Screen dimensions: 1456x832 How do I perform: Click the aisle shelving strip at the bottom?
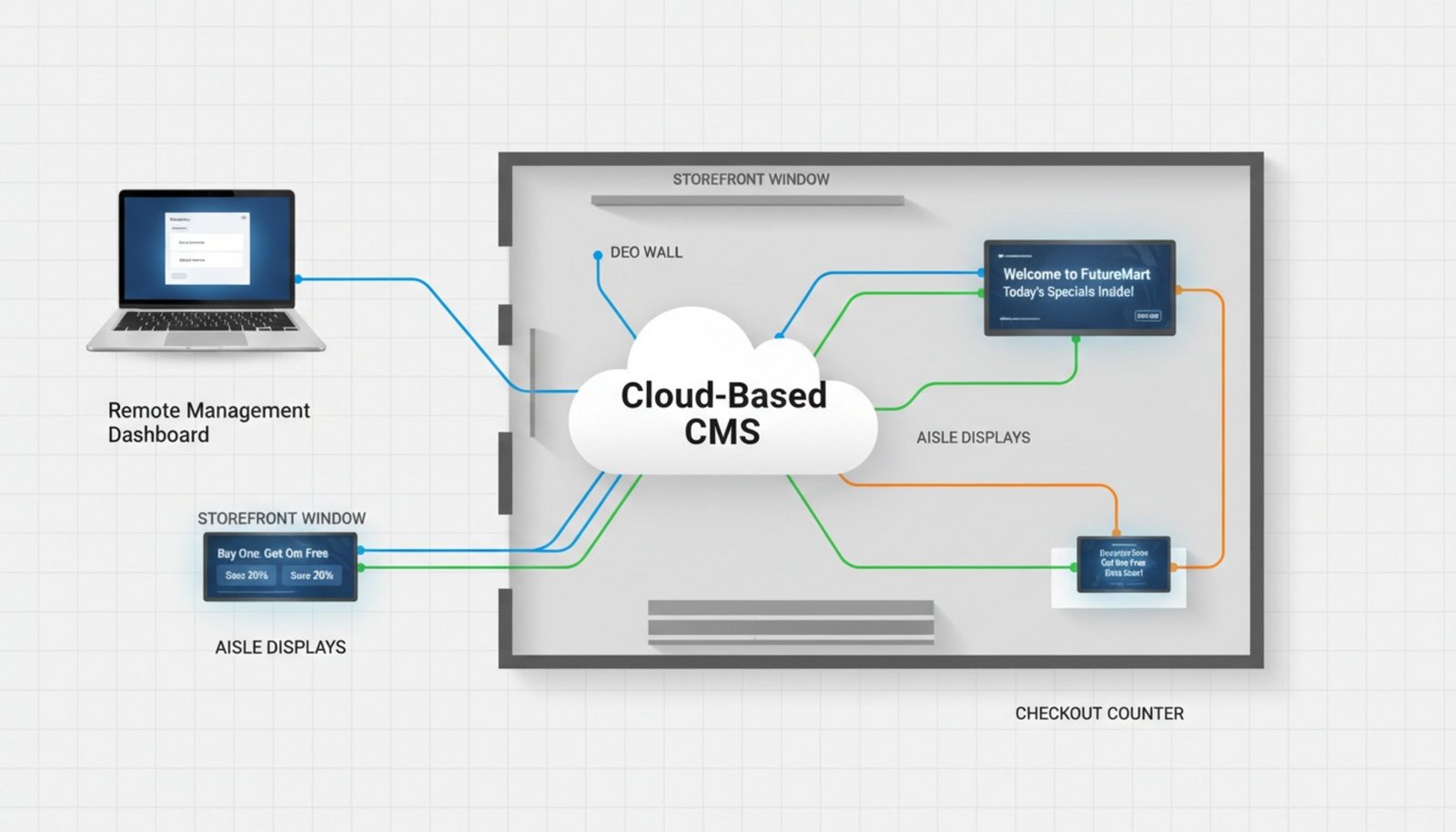click(792, 622)
